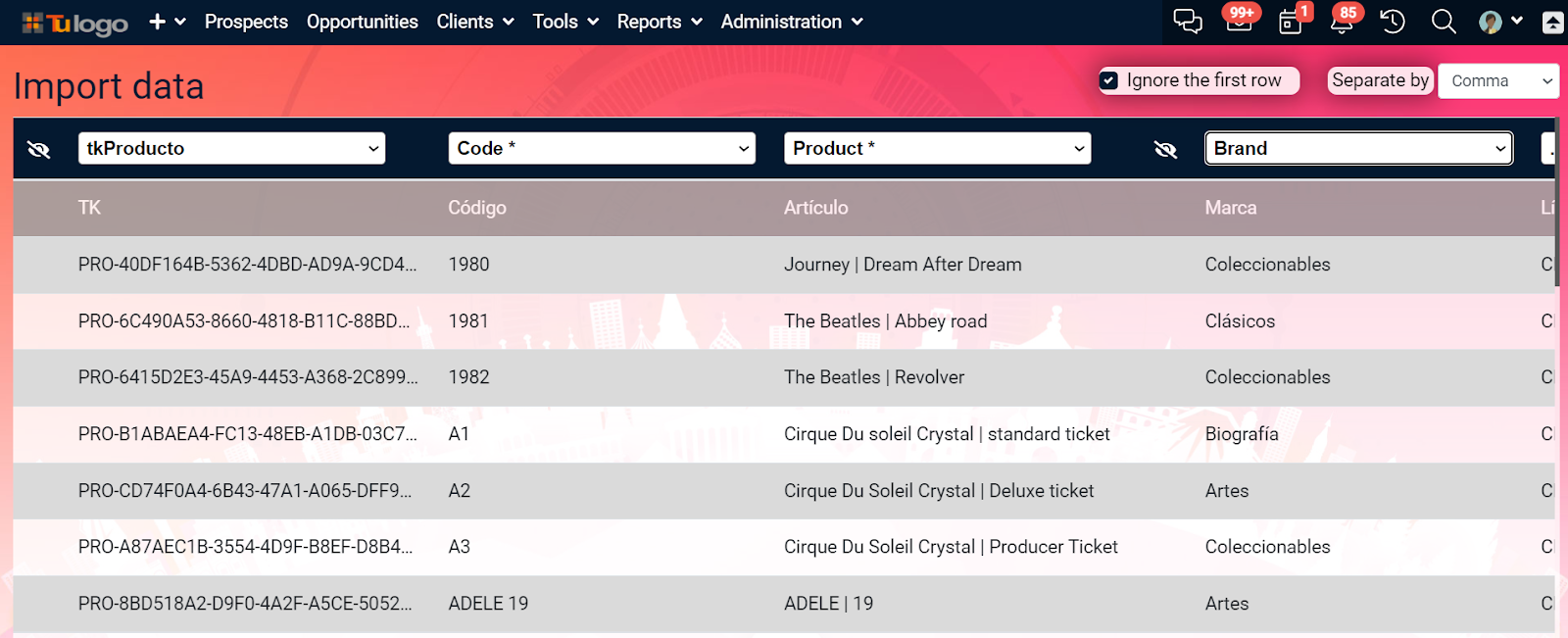Viewport: 1568px width, 638px height.
Task: Open the Brand column mapping dropdown
Action: click(x=1359, y=148)
